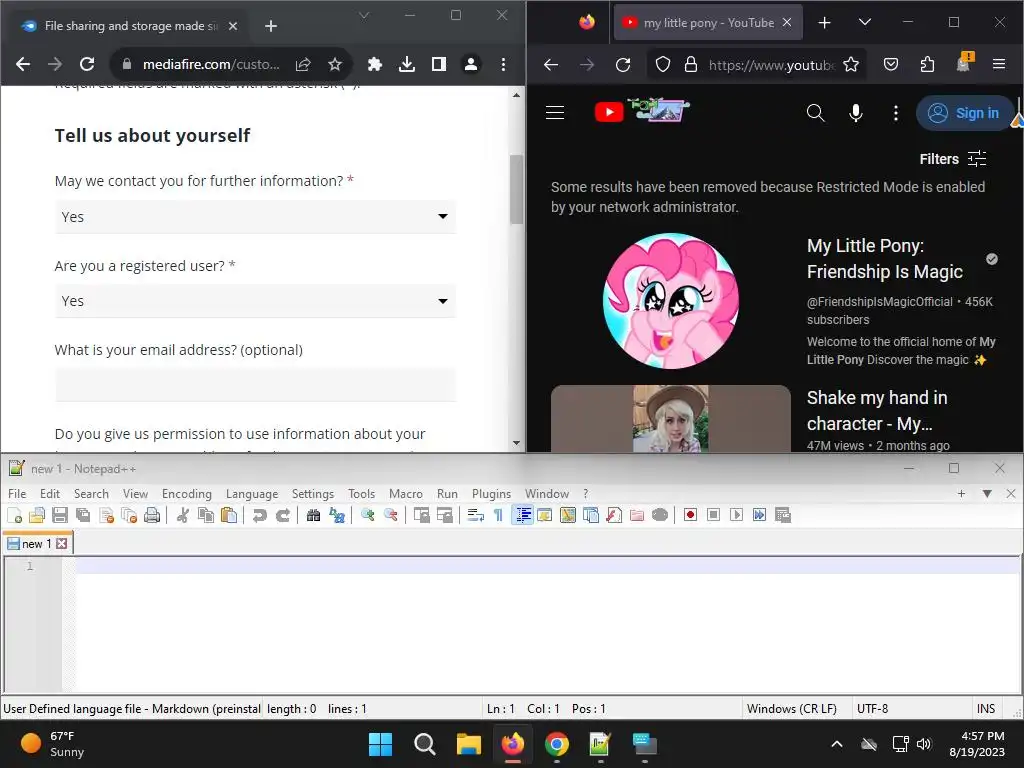Click the Cut scissors icon in Notepad++
The image size is (1024, 768).
[183, 515]
